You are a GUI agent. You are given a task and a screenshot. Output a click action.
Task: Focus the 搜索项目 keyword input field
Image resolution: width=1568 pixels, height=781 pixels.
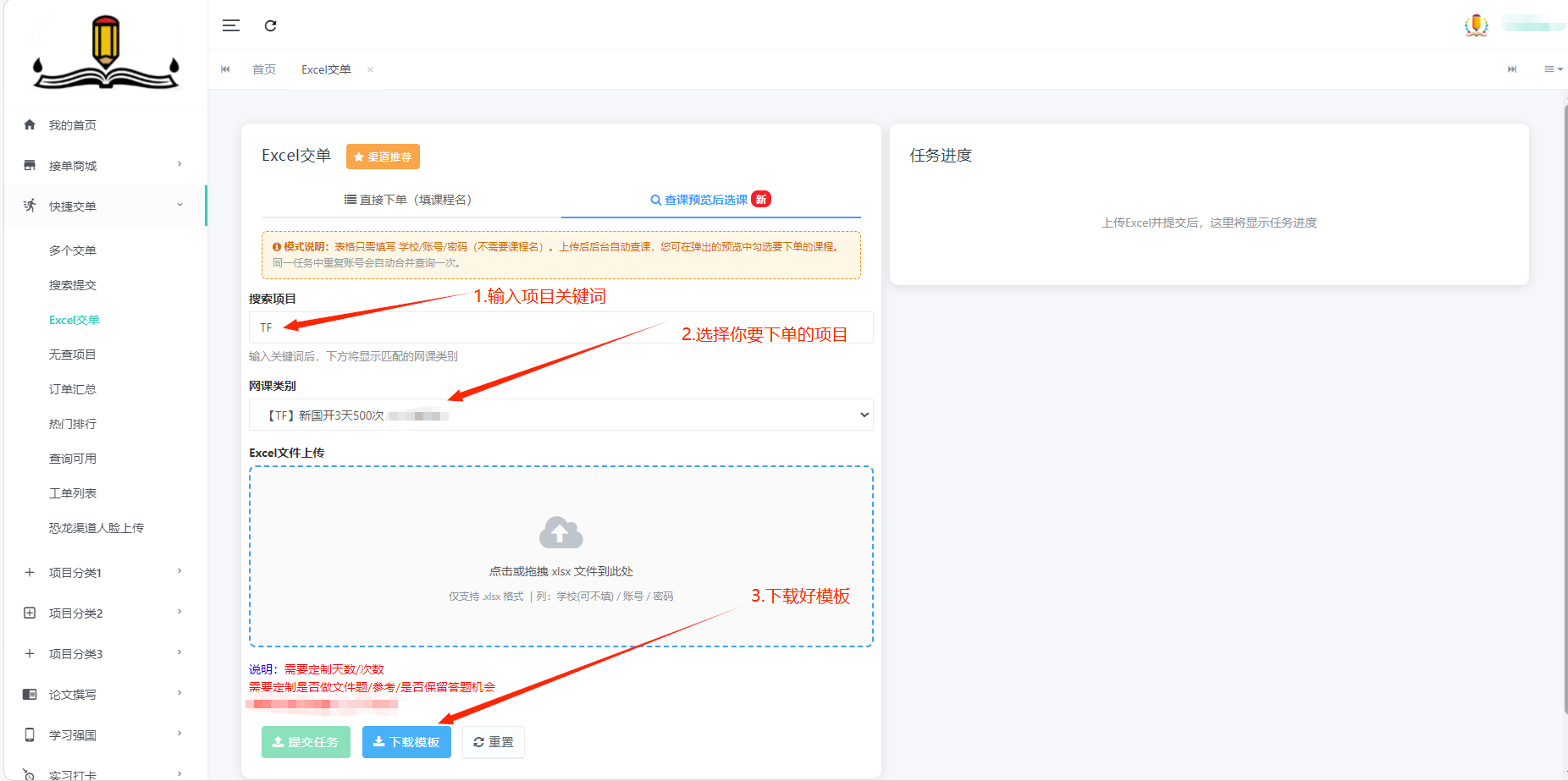(560, 327)
